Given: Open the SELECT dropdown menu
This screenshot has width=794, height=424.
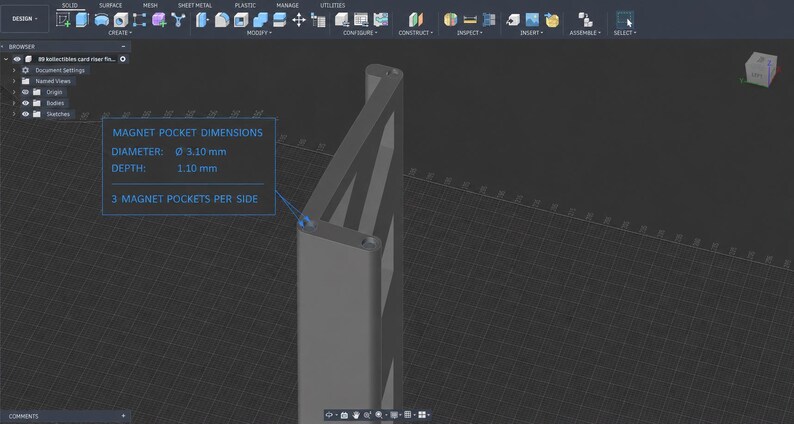Looking at the screenshot, I should (x=625, y=33).
